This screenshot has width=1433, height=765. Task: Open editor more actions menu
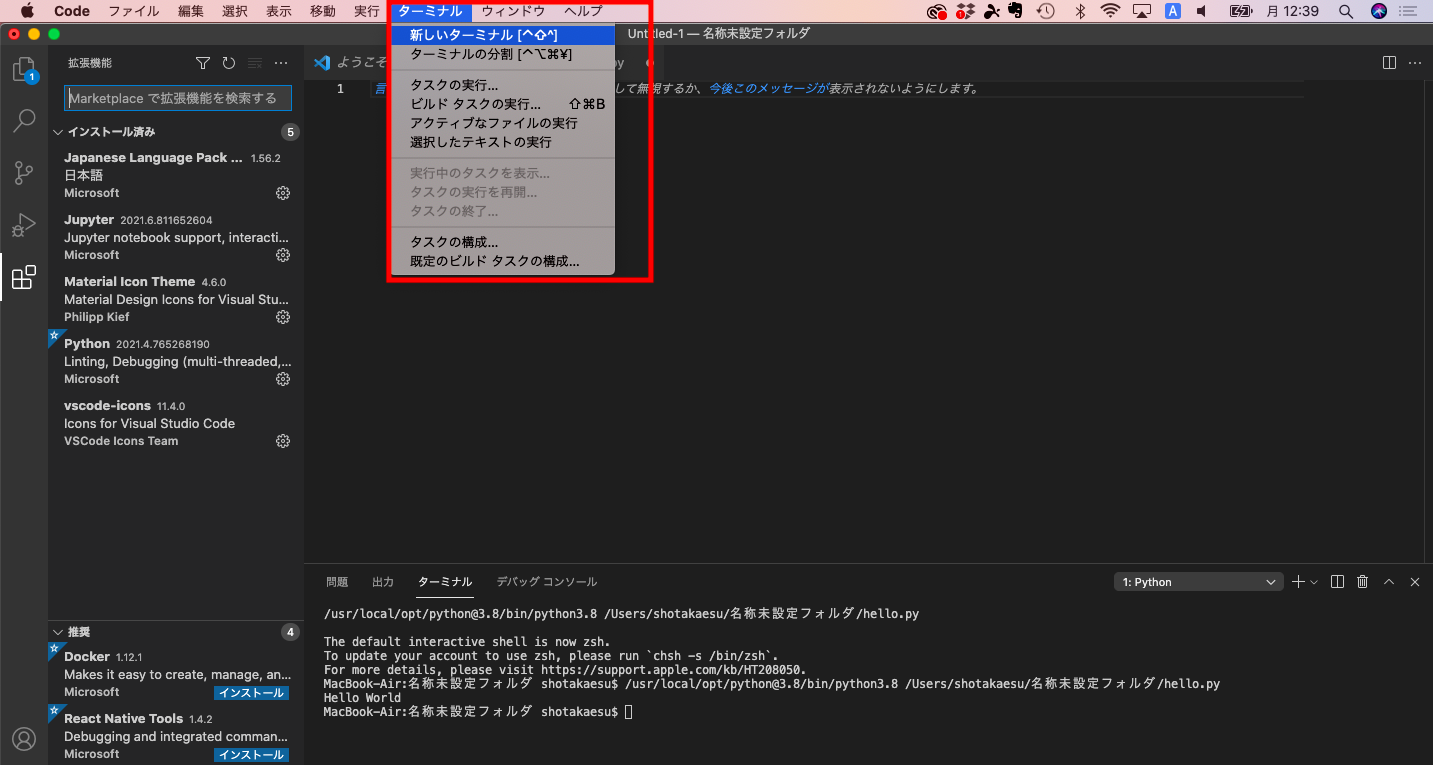pyautogui.click(x=1415, y=62)
